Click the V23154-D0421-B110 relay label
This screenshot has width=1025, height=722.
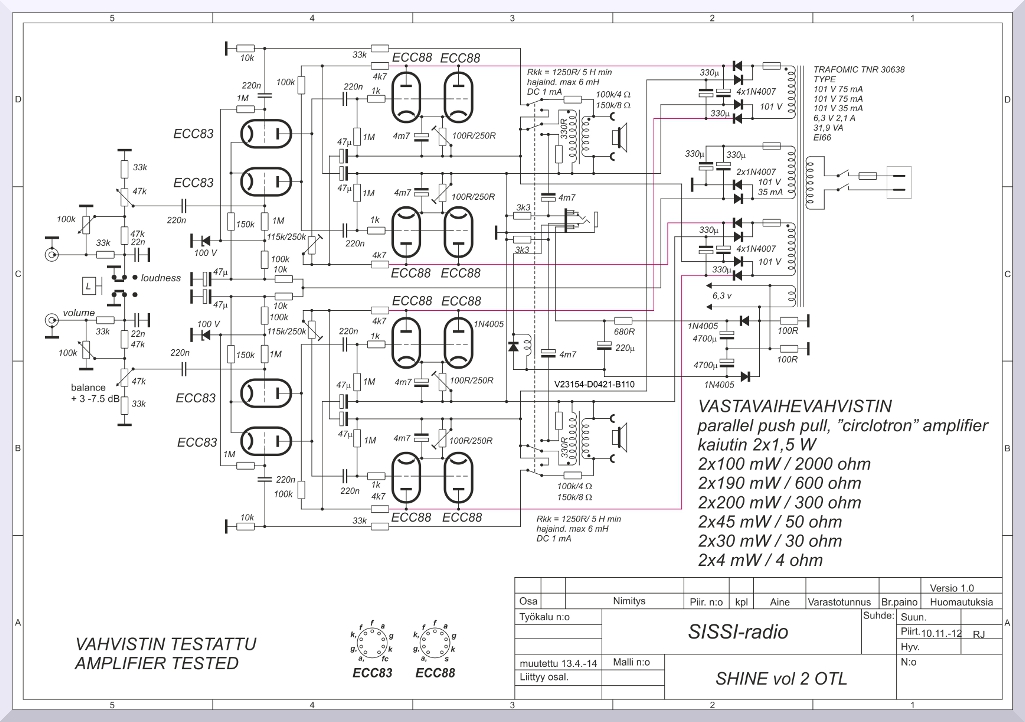(601, 383)
